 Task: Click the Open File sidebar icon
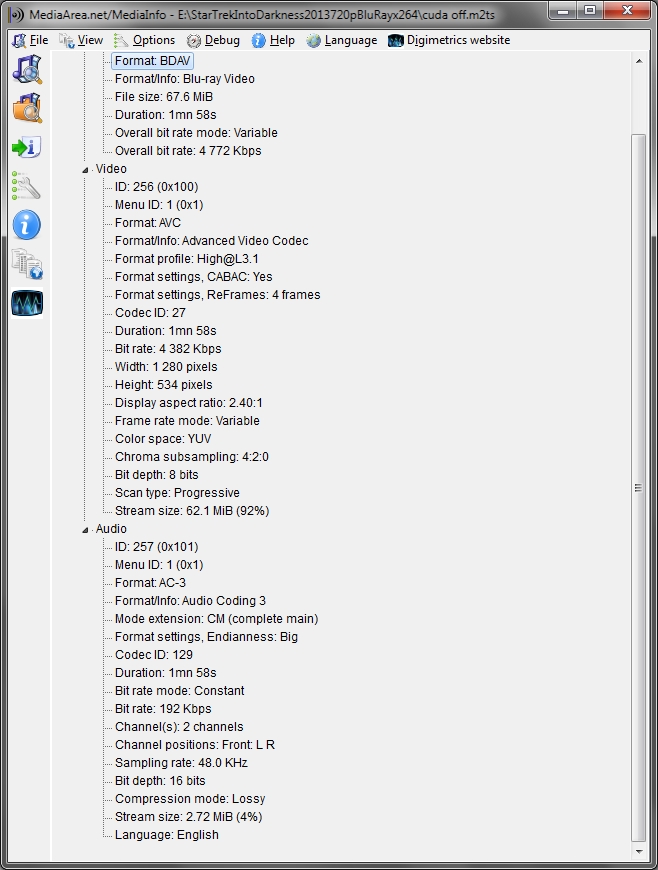click(x=27, y=69)
